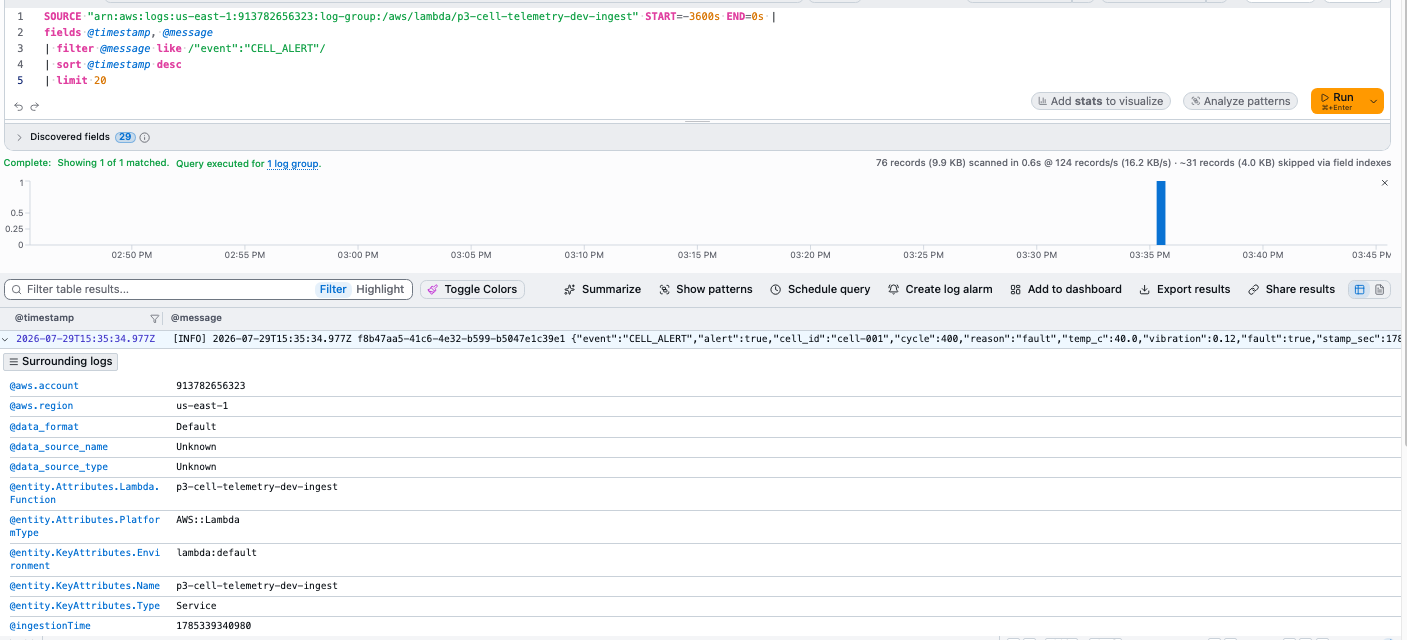1407x640 pixels.
Task: Click Summarize results
Action: [602, 289]
